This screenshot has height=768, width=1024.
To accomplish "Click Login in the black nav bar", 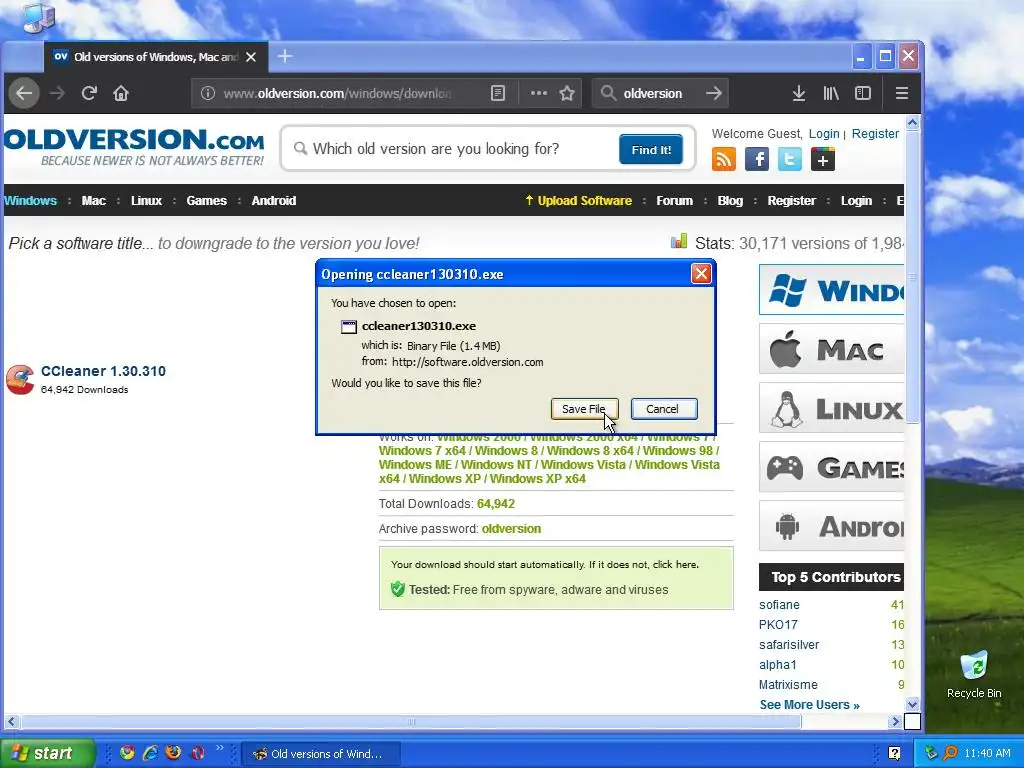I will click(856, 200).
